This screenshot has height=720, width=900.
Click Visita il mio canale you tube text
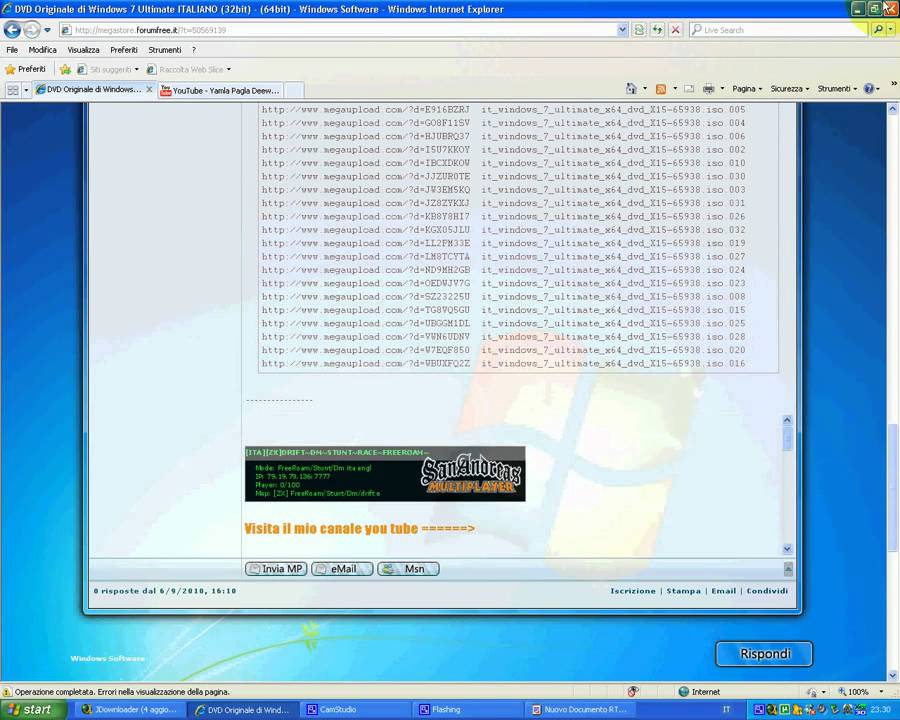(x=359, y=528)
